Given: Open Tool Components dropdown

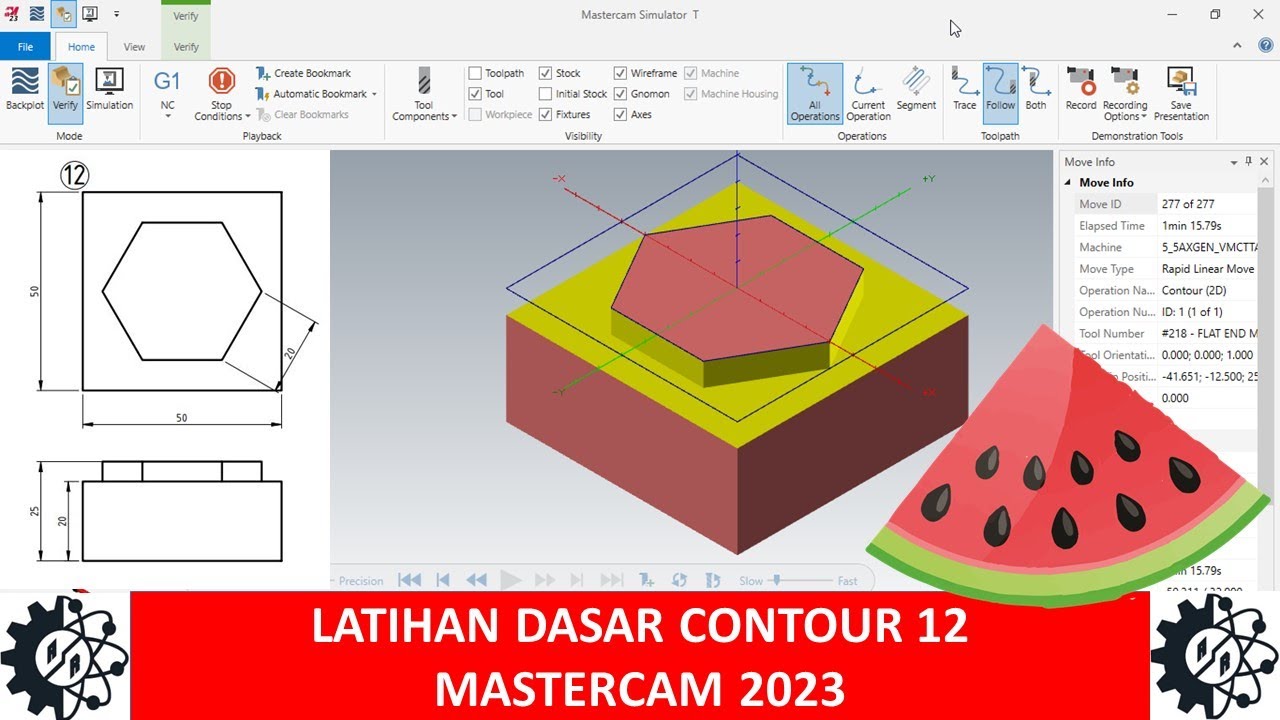Looking at the screenshot, I should click(424, 93).
